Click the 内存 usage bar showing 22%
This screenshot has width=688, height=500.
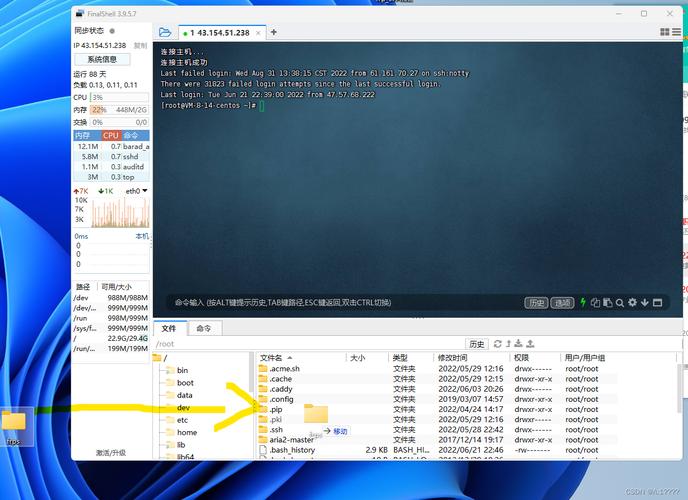tap(119, 110)
